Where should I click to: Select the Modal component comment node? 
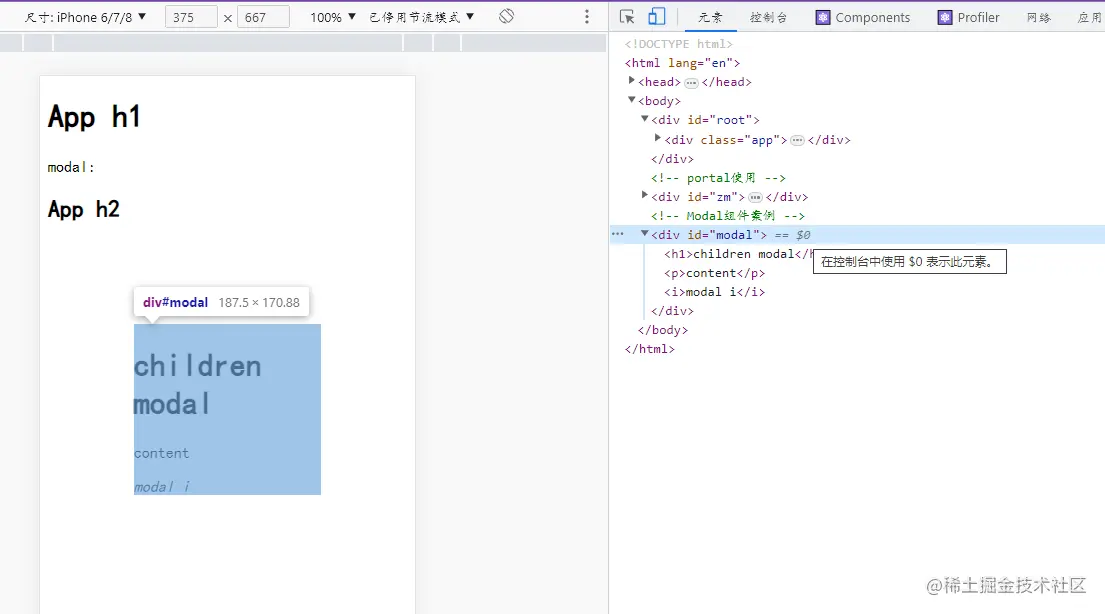pyautogui.click(x=727, y=216)
